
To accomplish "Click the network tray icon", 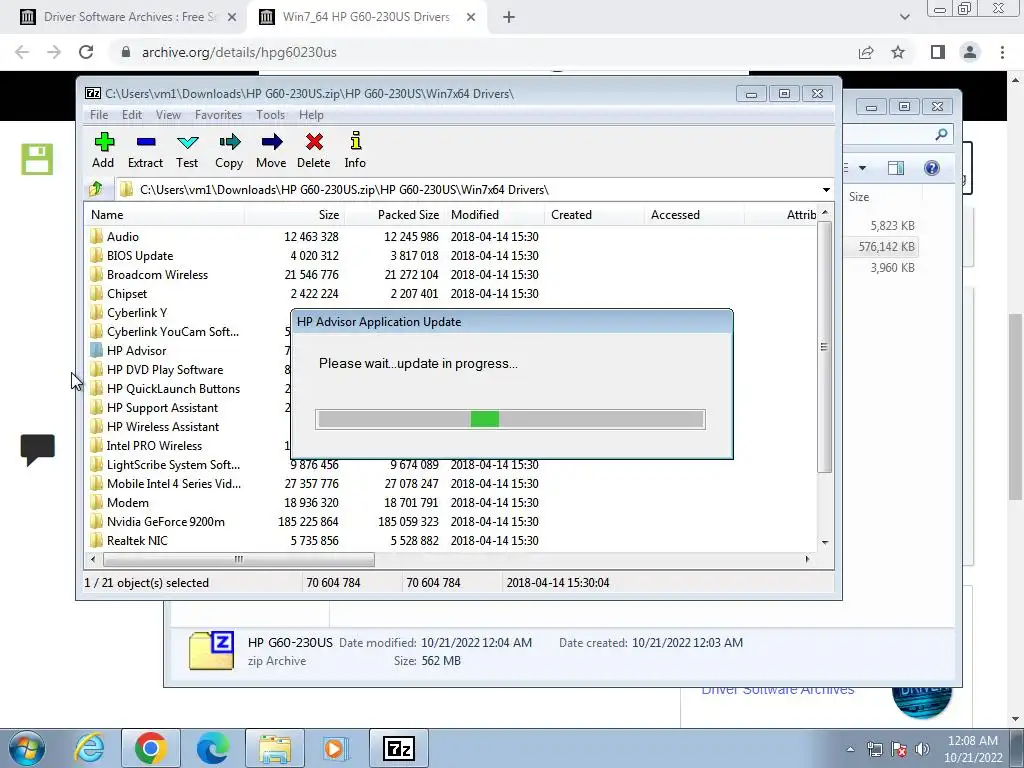I will (874, 749).
